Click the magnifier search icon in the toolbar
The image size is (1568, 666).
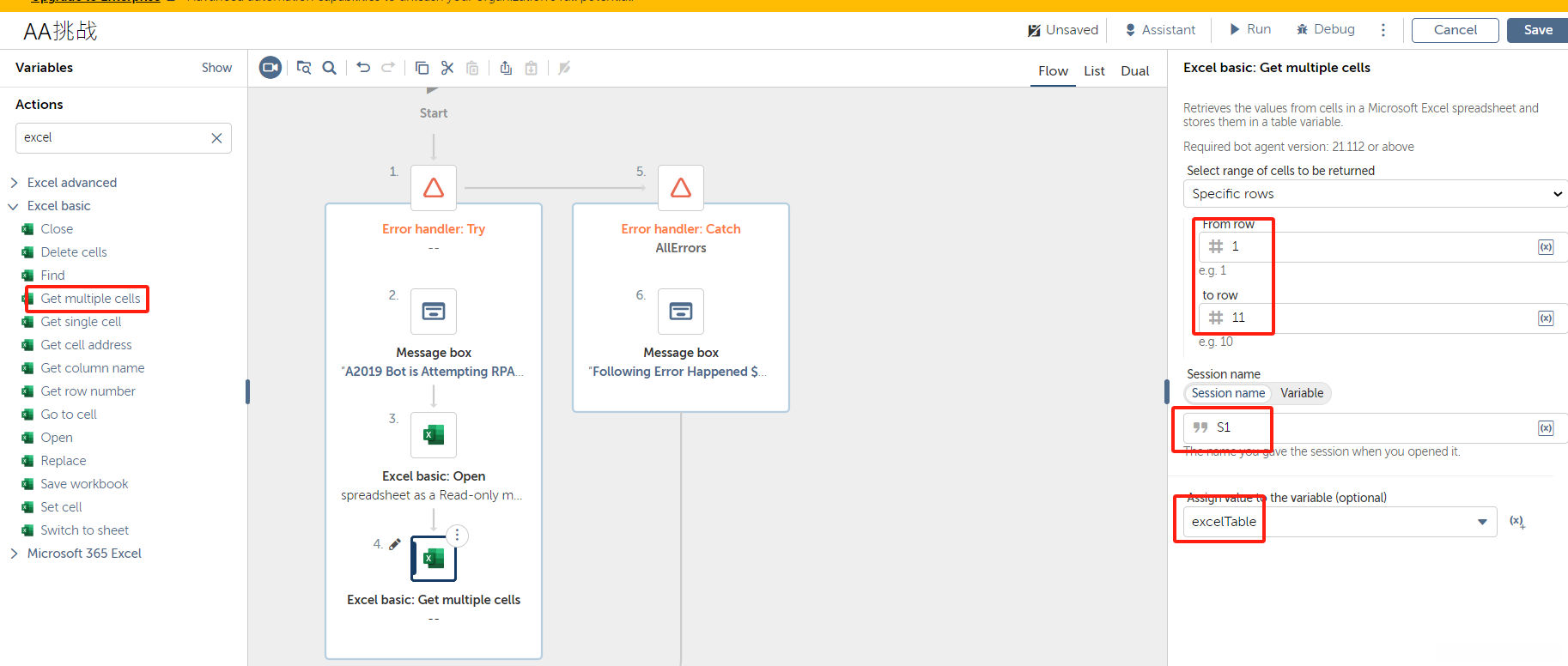[x=329, y=68]
